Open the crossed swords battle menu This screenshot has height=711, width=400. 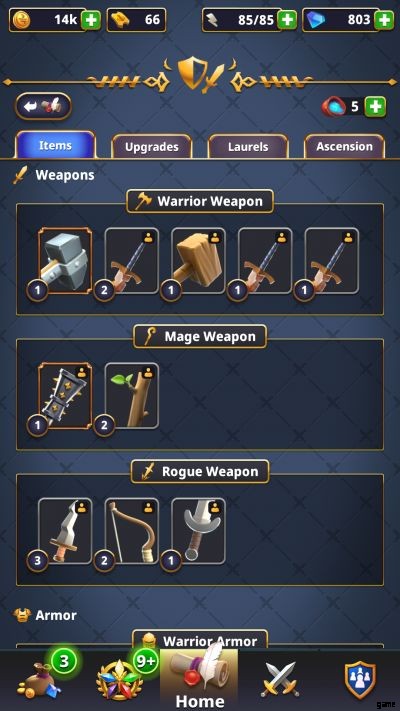coord(280,679)
